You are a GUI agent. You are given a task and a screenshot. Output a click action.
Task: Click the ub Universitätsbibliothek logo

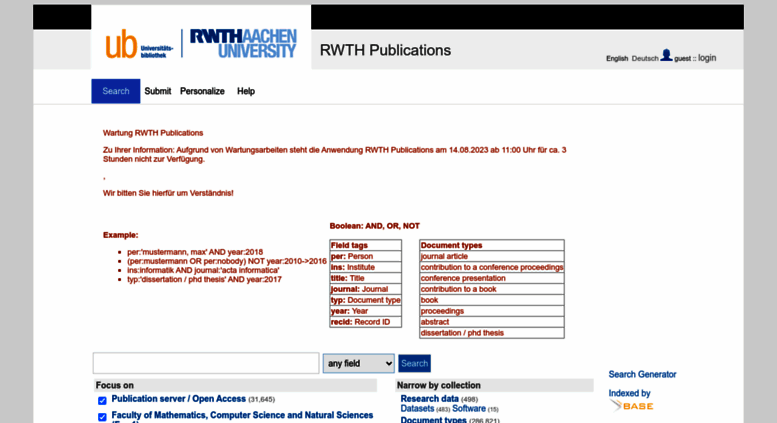[x=139, y=44]
